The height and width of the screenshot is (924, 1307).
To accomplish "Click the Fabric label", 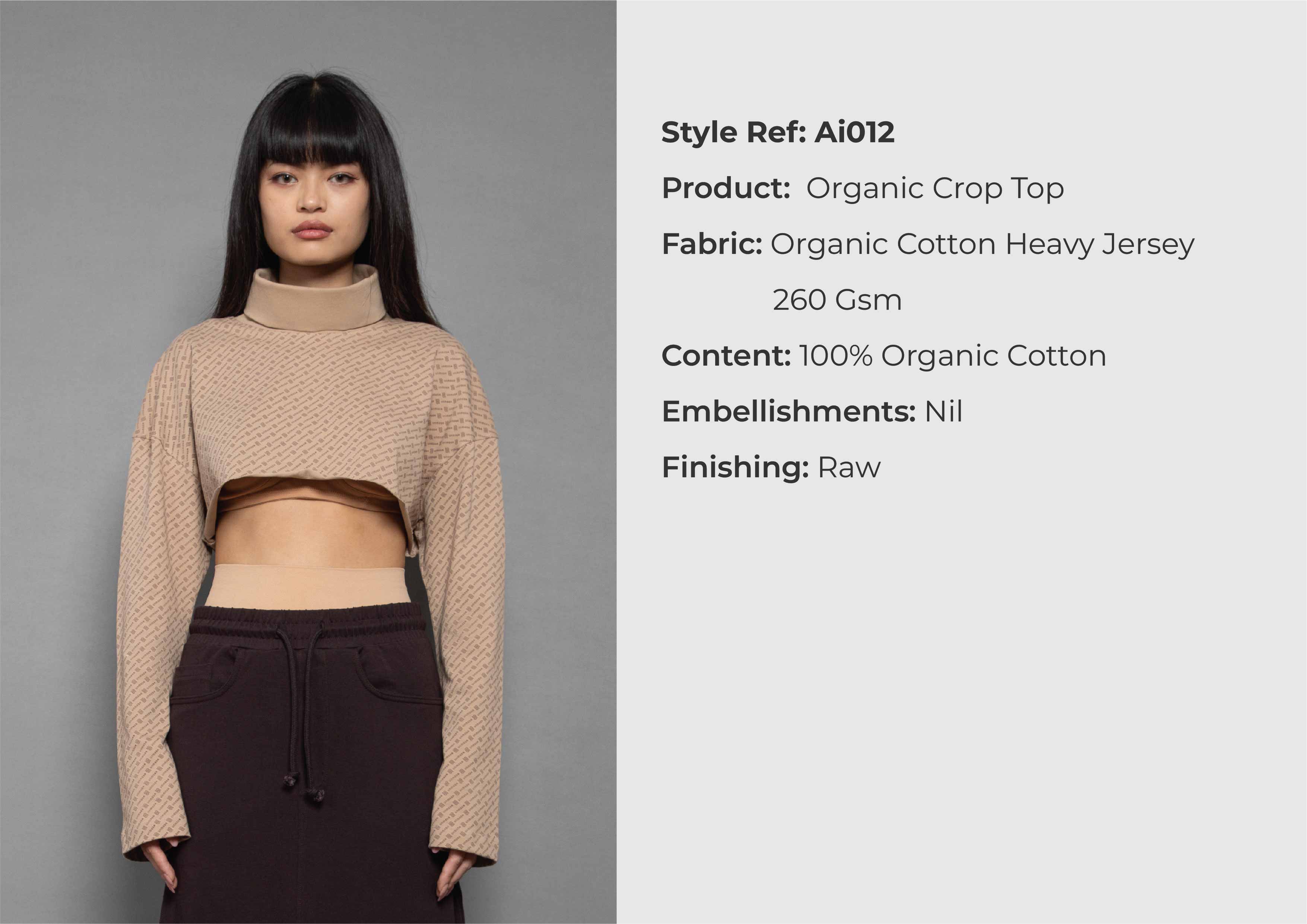I will (711, 244).
